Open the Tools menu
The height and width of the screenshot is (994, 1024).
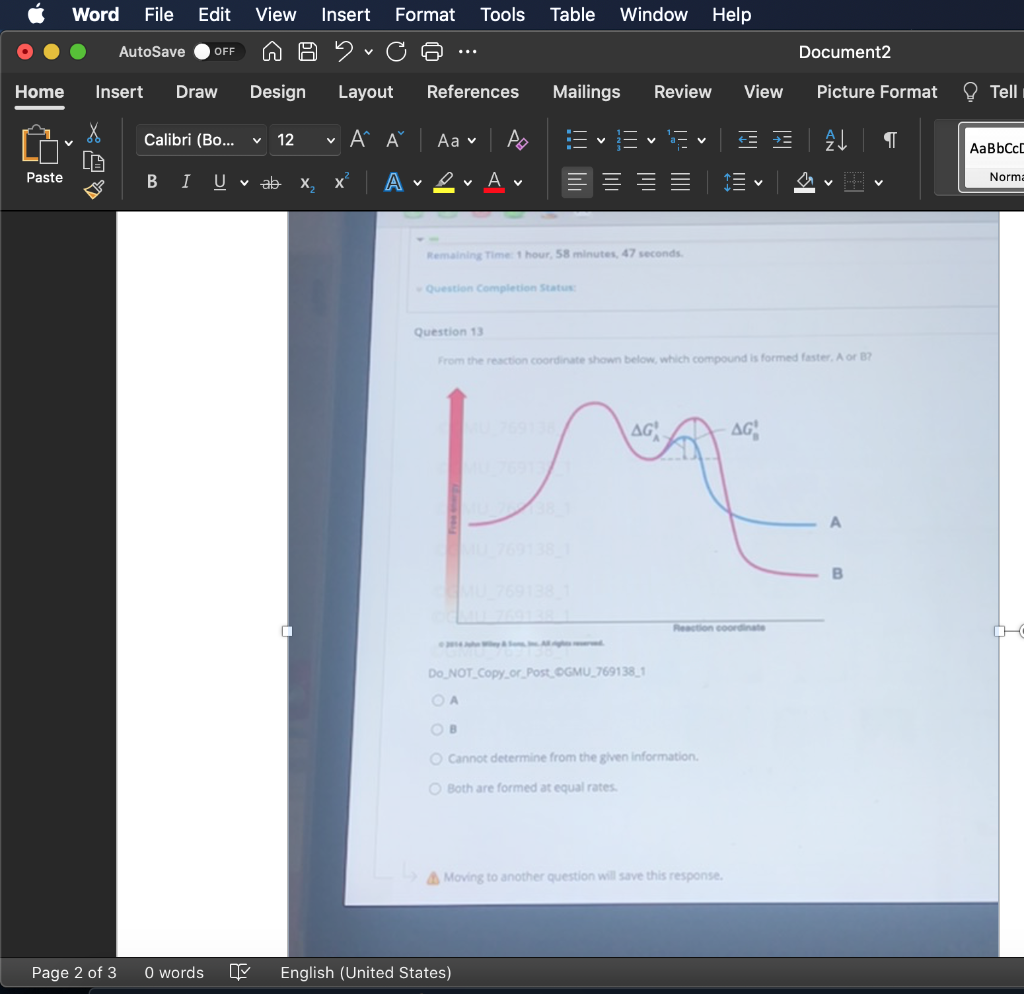502,15
